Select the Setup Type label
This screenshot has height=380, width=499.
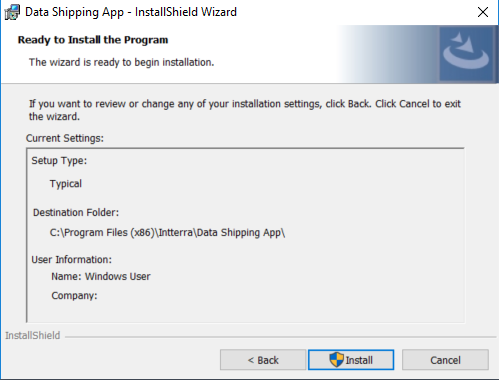pyautogui.click(x=59, y=161)
